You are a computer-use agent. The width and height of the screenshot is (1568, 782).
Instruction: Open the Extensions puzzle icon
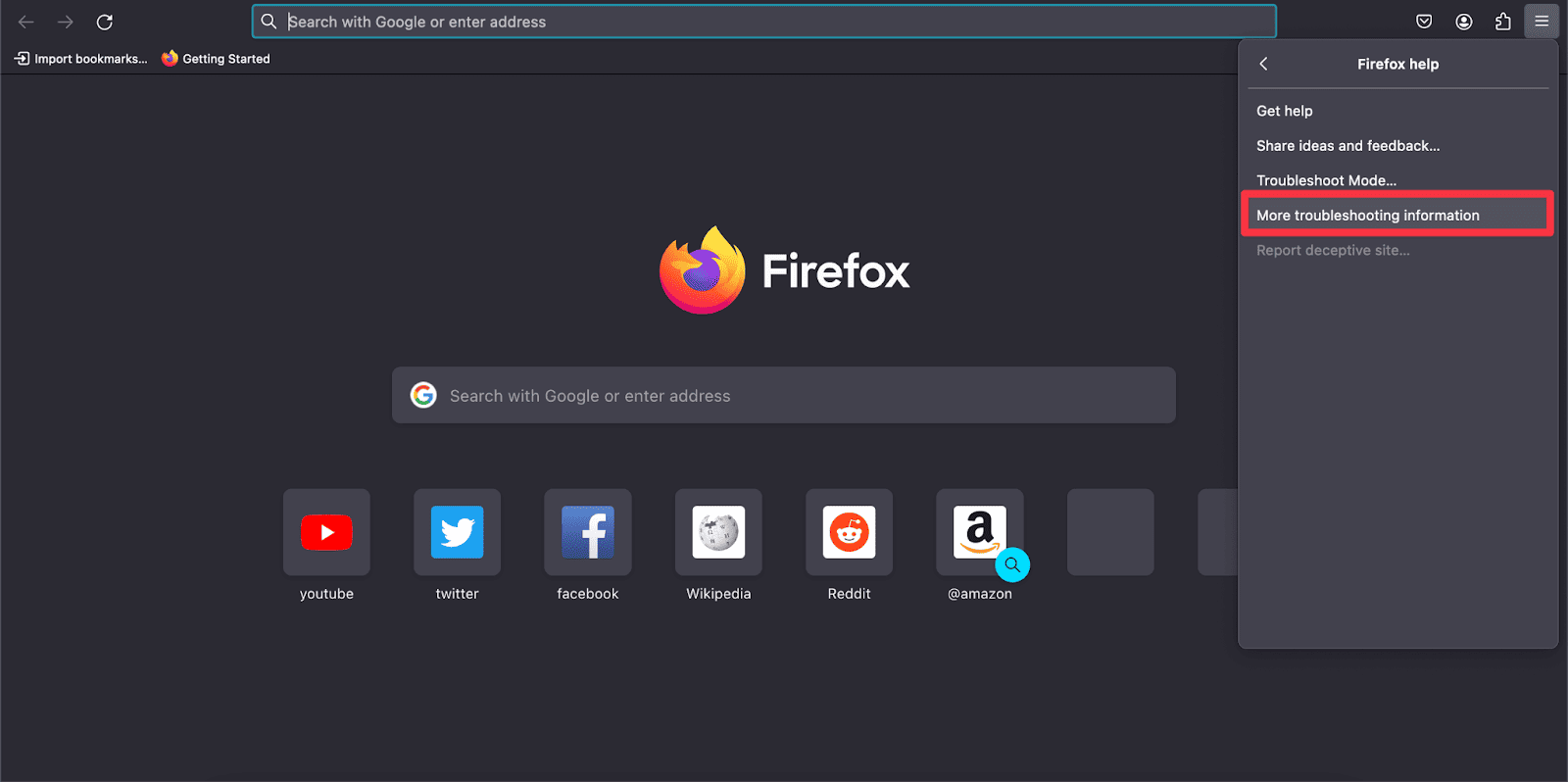(1502, 22)
